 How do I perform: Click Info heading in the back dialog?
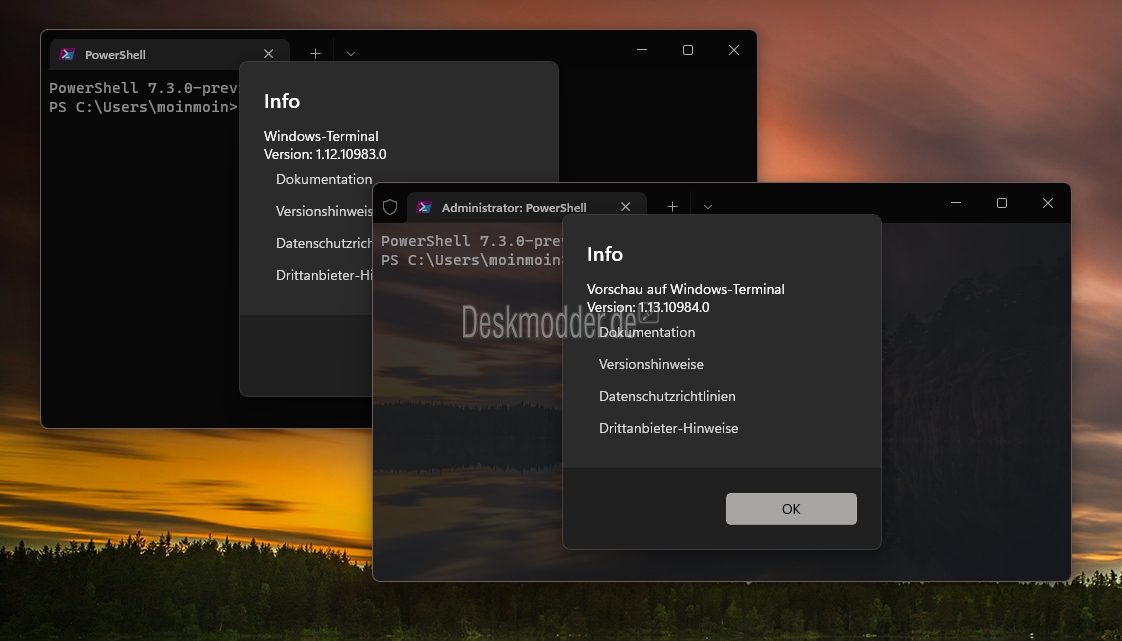tap(282, 101)
